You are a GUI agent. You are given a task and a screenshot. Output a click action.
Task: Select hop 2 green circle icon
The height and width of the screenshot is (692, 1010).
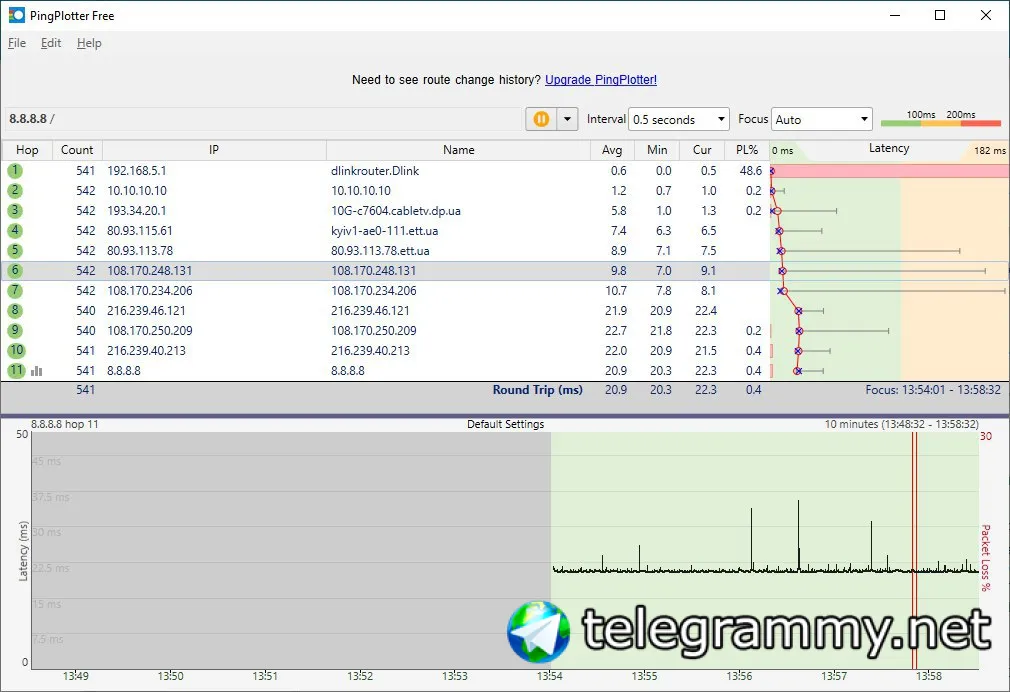pos(15,191)
